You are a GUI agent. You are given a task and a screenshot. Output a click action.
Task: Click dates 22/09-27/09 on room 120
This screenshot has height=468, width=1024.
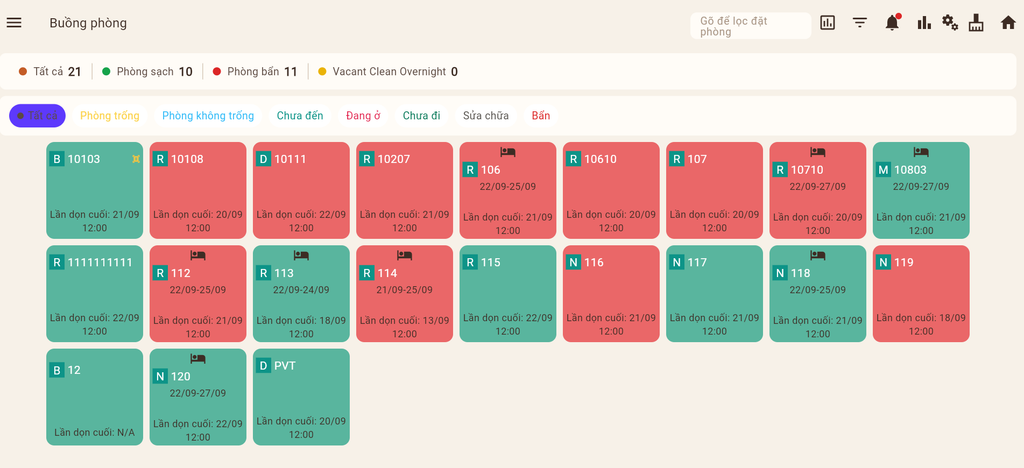pos(198,393)
